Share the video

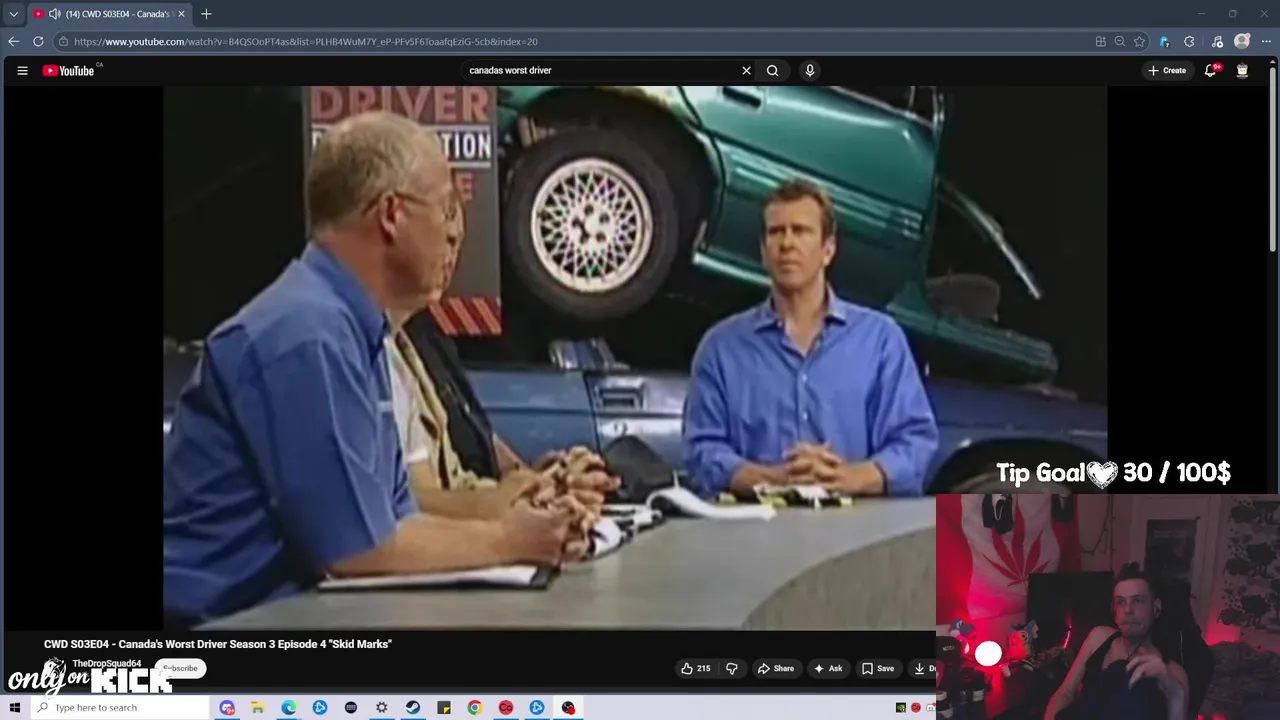tap(776, 668)
